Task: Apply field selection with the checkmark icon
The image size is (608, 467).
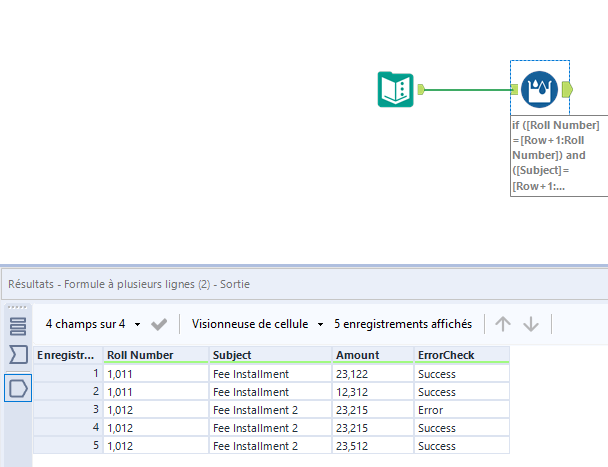Action: click(x=158, y=324)
